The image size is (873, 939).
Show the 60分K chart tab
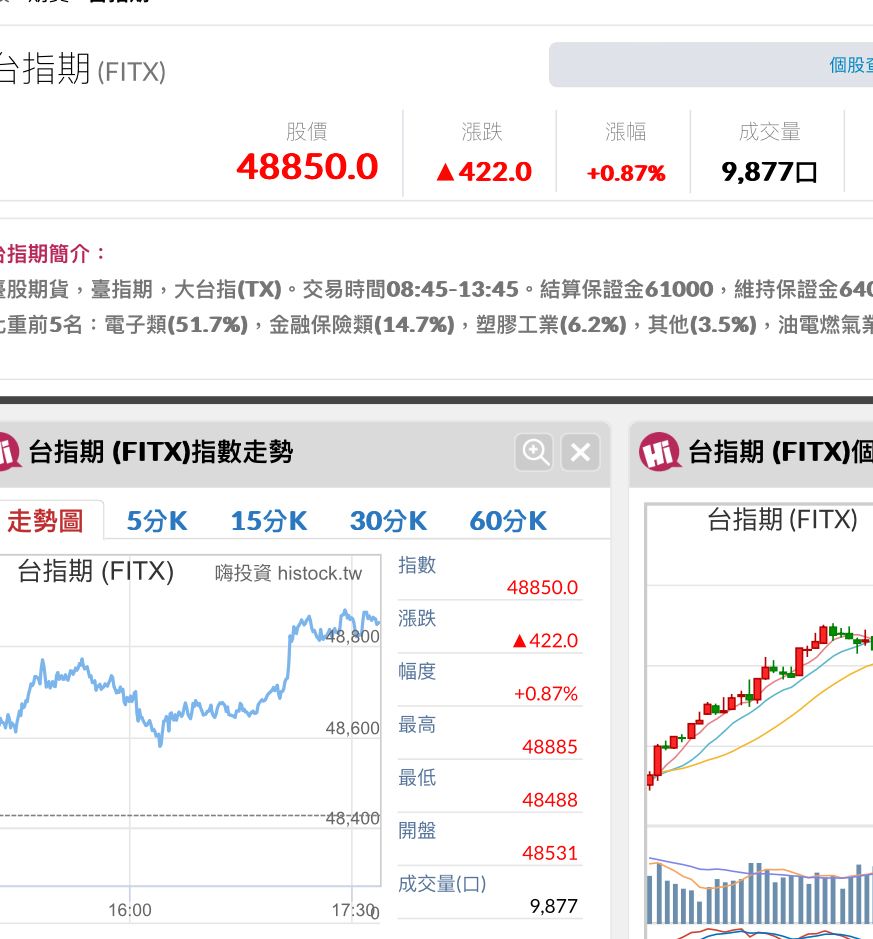click(508, 521)
